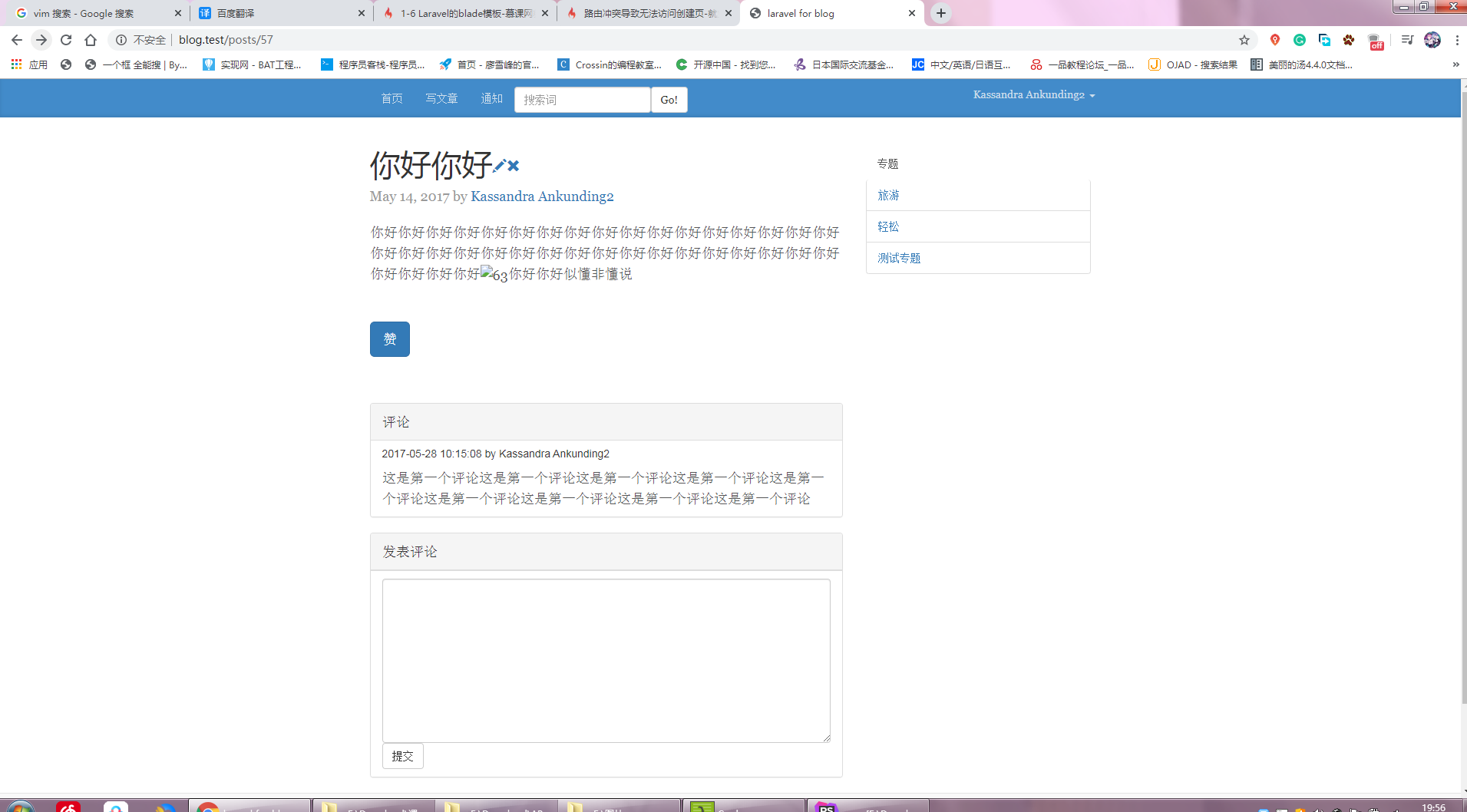Click the address bar URL blog.test/posts/57
The image size is (1467, 812).
226,40
